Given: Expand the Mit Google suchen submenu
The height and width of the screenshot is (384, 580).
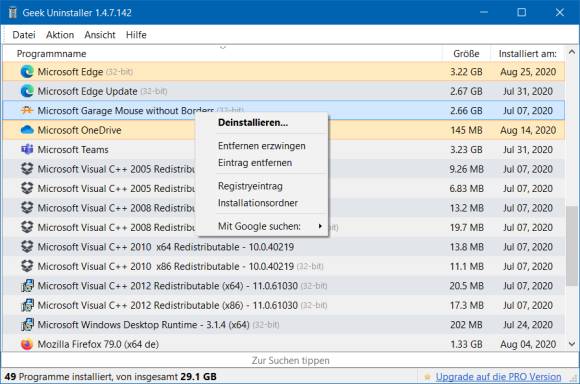Looking at the screenshot, I should [x=262, y=226].
